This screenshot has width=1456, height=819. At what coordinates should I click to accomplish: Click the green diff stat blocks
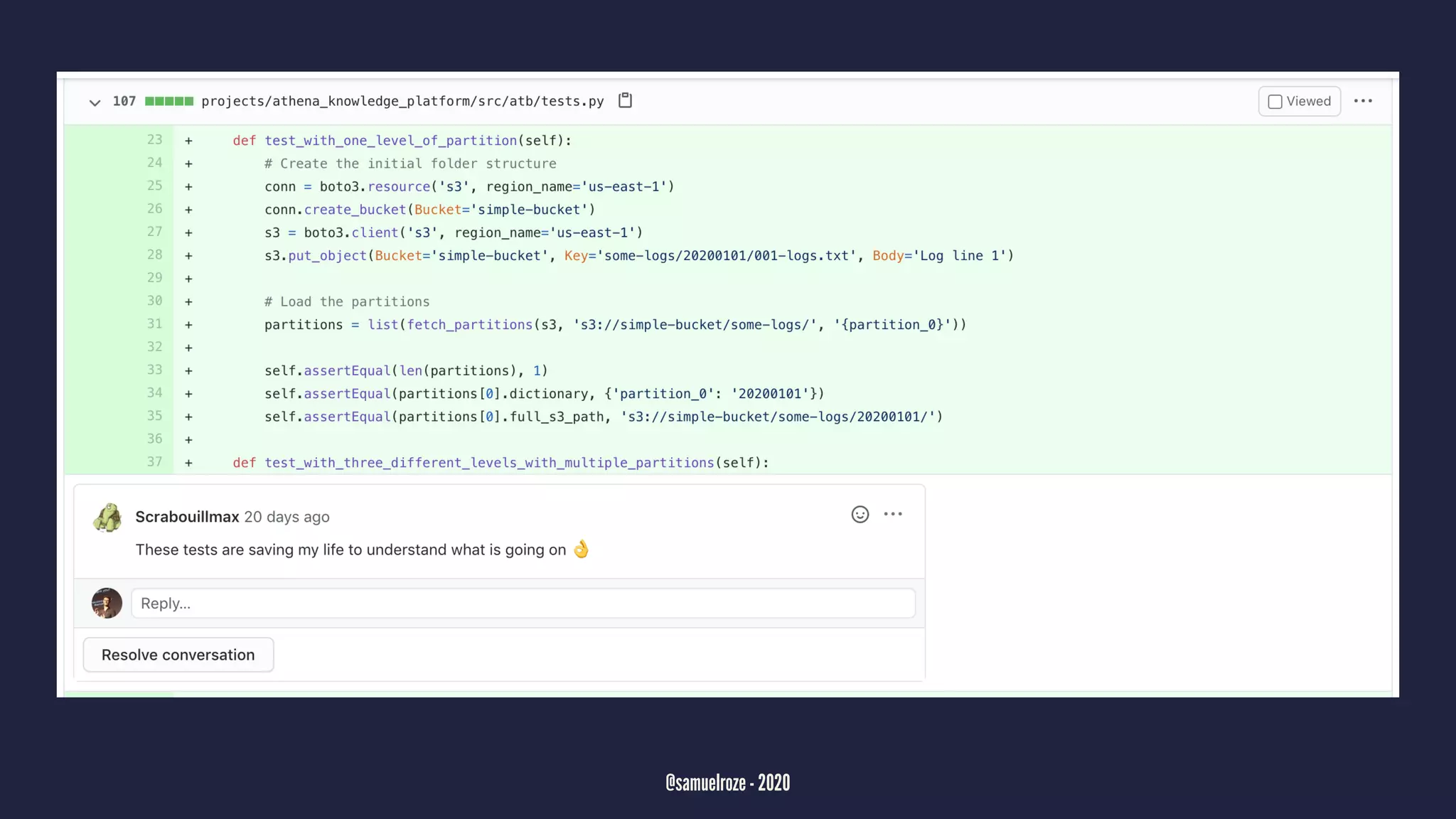tap(169, 101)
